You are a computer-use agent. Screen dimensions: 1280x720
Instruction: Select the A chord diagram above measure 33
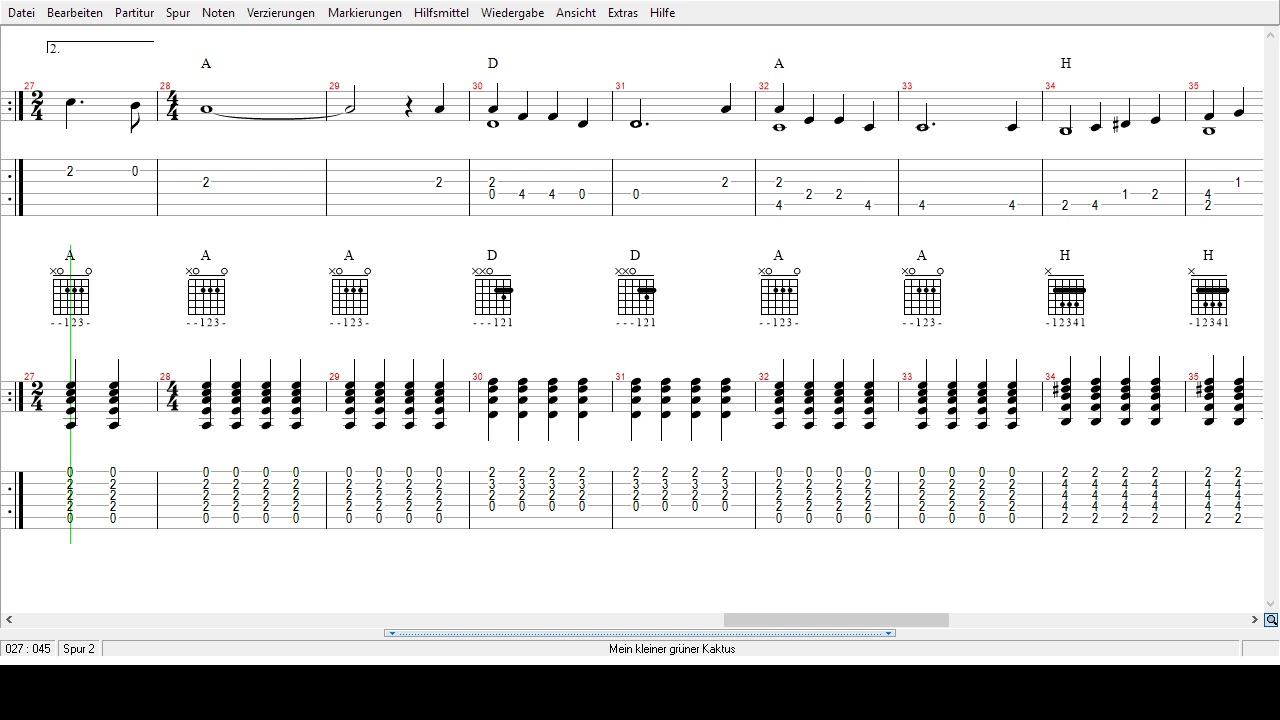[x=922, y=297]
